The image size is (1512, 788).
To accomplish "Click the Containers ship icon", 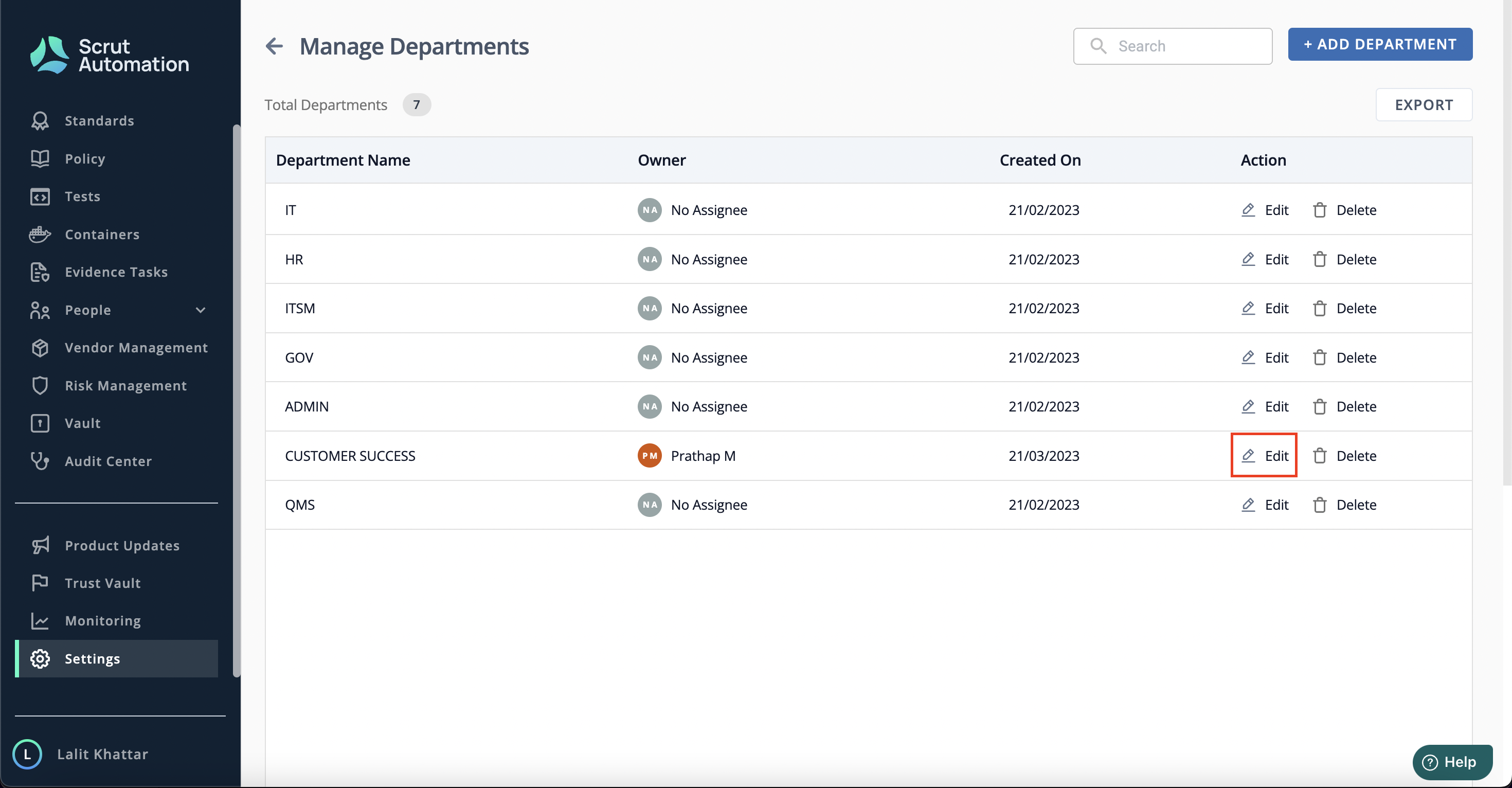I will (40, 234).
